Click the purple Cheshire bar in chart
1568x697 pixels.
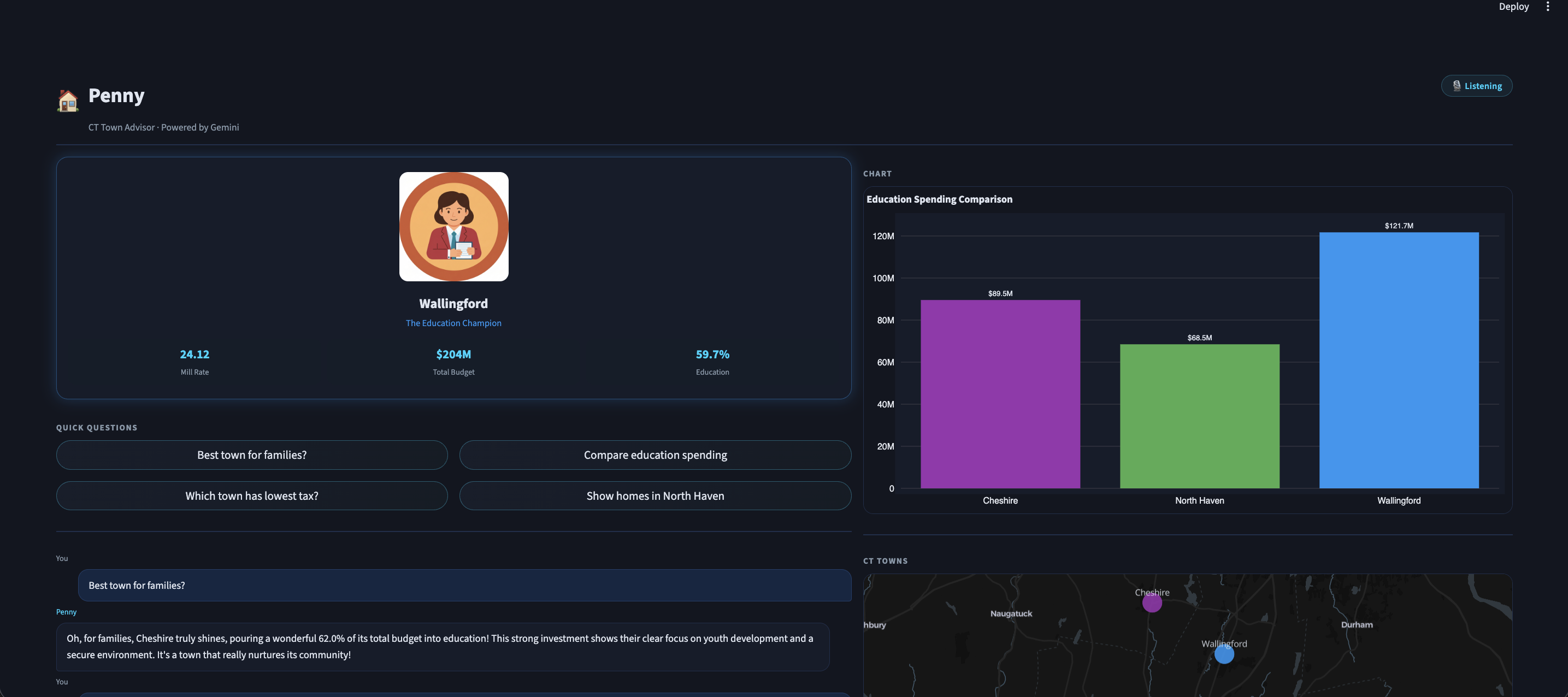999,394
